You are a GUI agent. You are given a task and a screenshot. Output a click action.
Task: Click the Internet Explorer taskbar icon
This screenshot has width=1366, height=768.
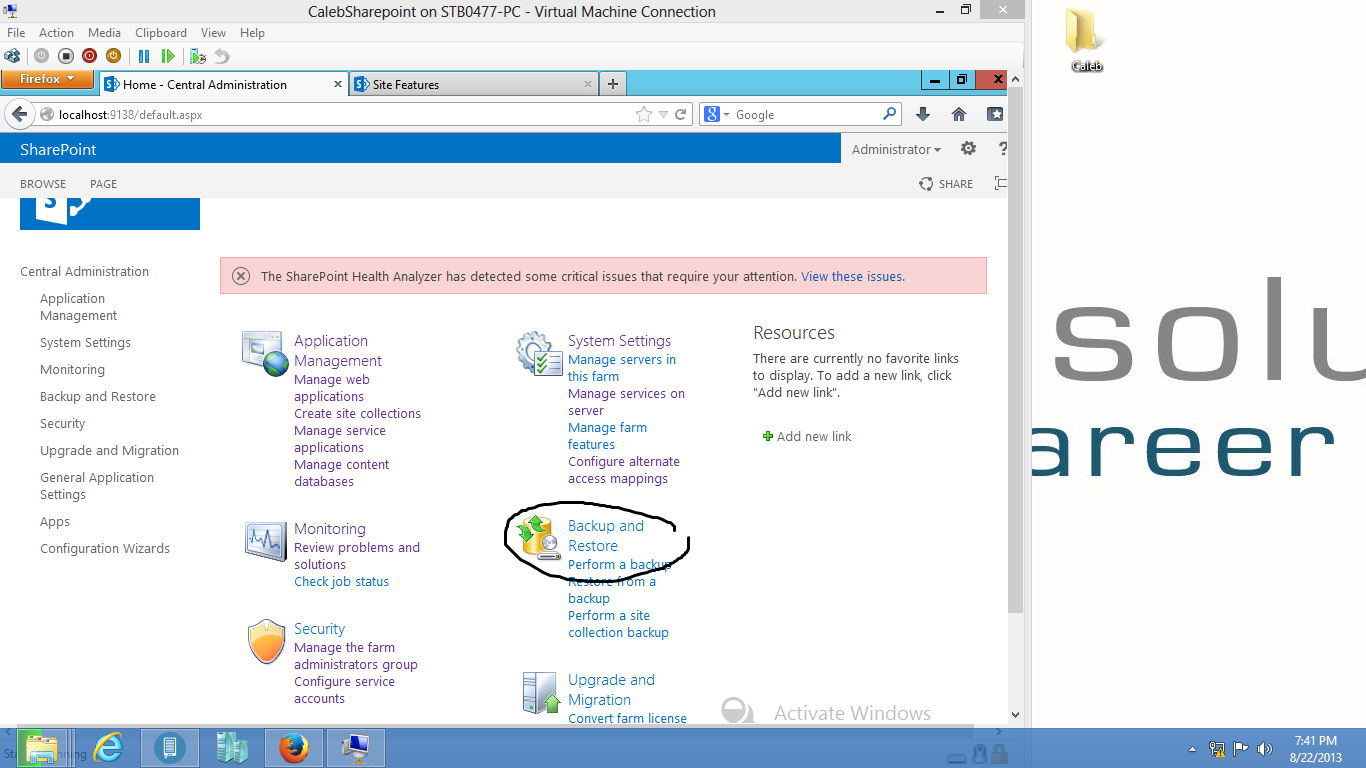pyautogui.click(x=108, y=747)
